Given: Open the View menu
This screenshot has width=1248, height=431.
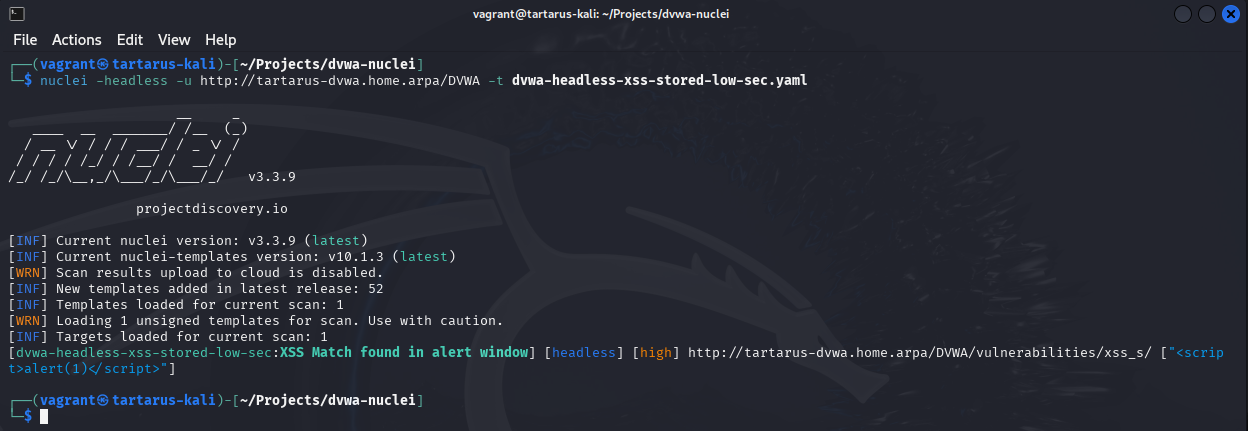Looking at the screenshot, I should [x=174, y=40].
